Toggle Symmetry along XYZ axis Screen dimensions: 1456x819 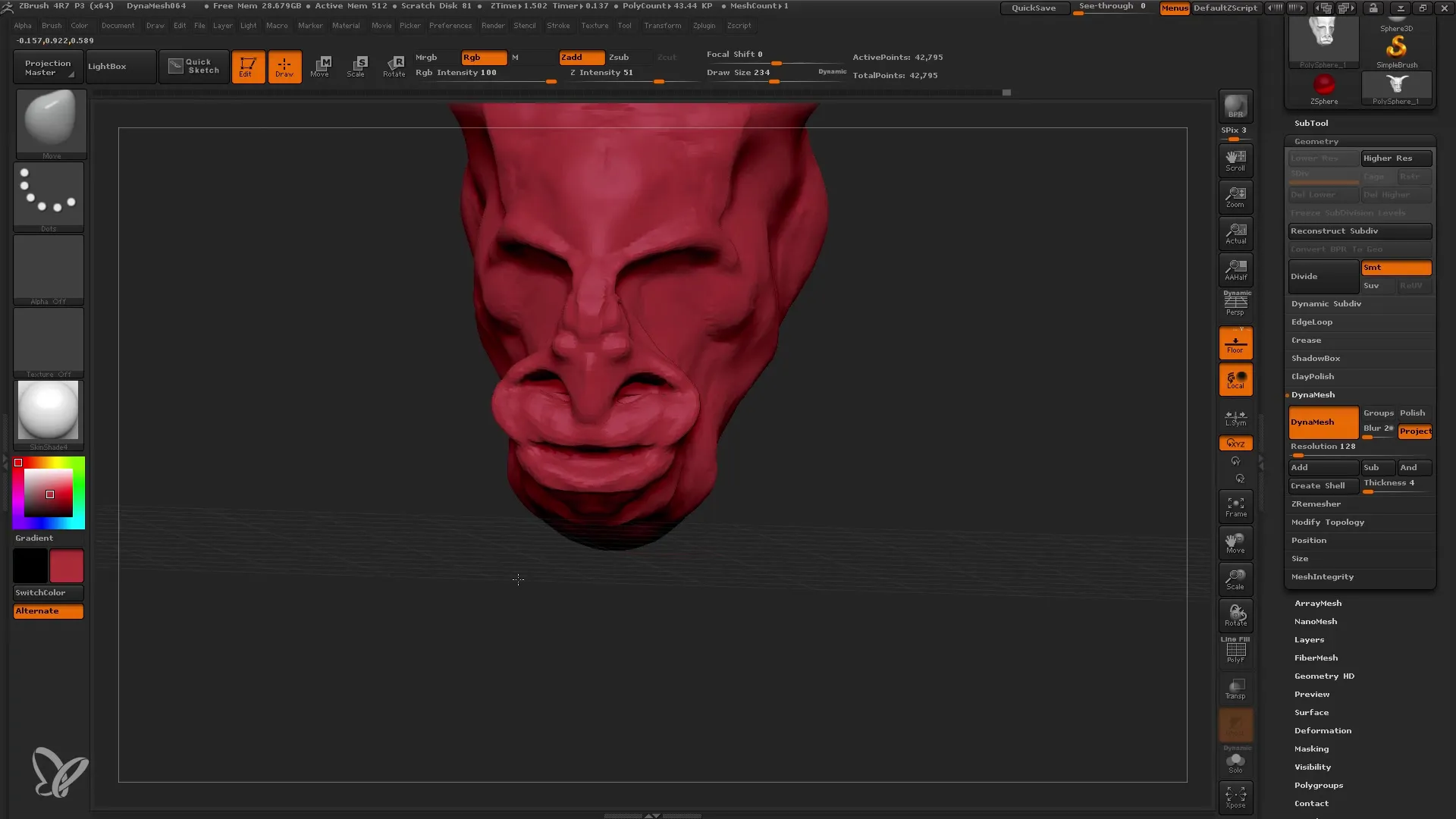point(1236,443)
